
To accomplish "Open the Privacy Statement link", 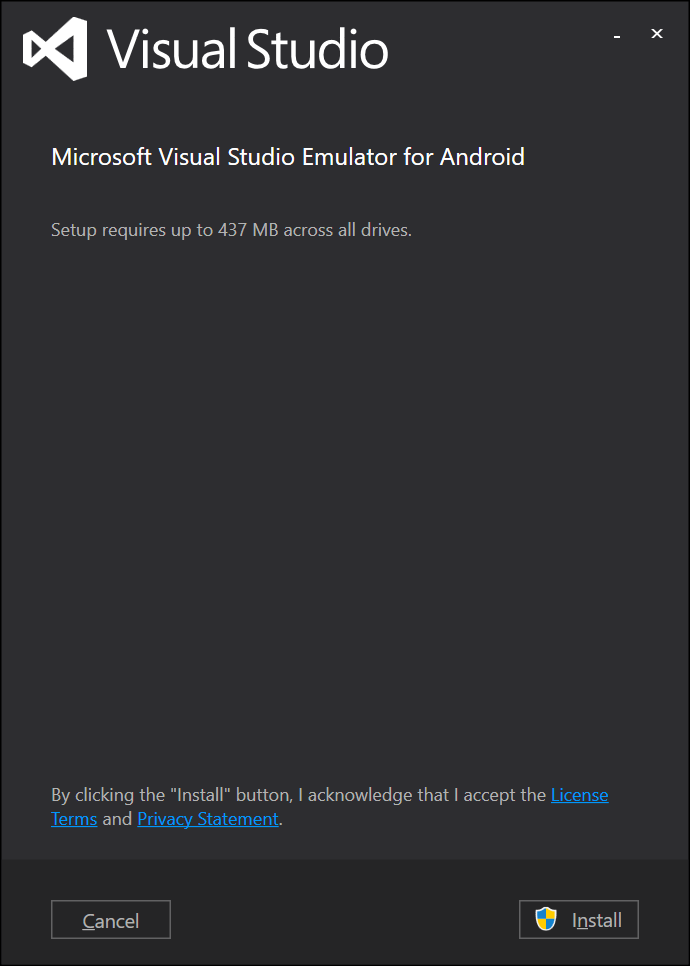I will pos(208,819).
